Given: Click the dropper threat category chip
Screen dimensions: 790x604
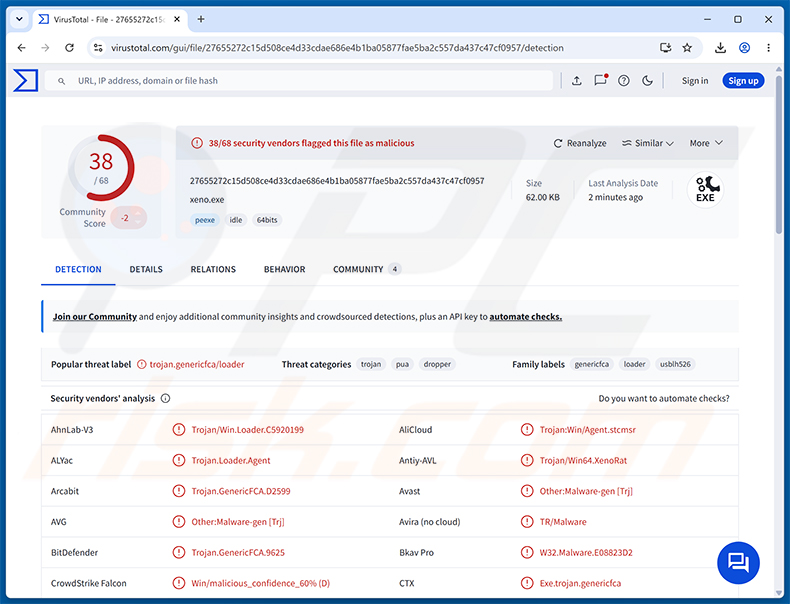Looking at the screenshot, I should [437, 364].
